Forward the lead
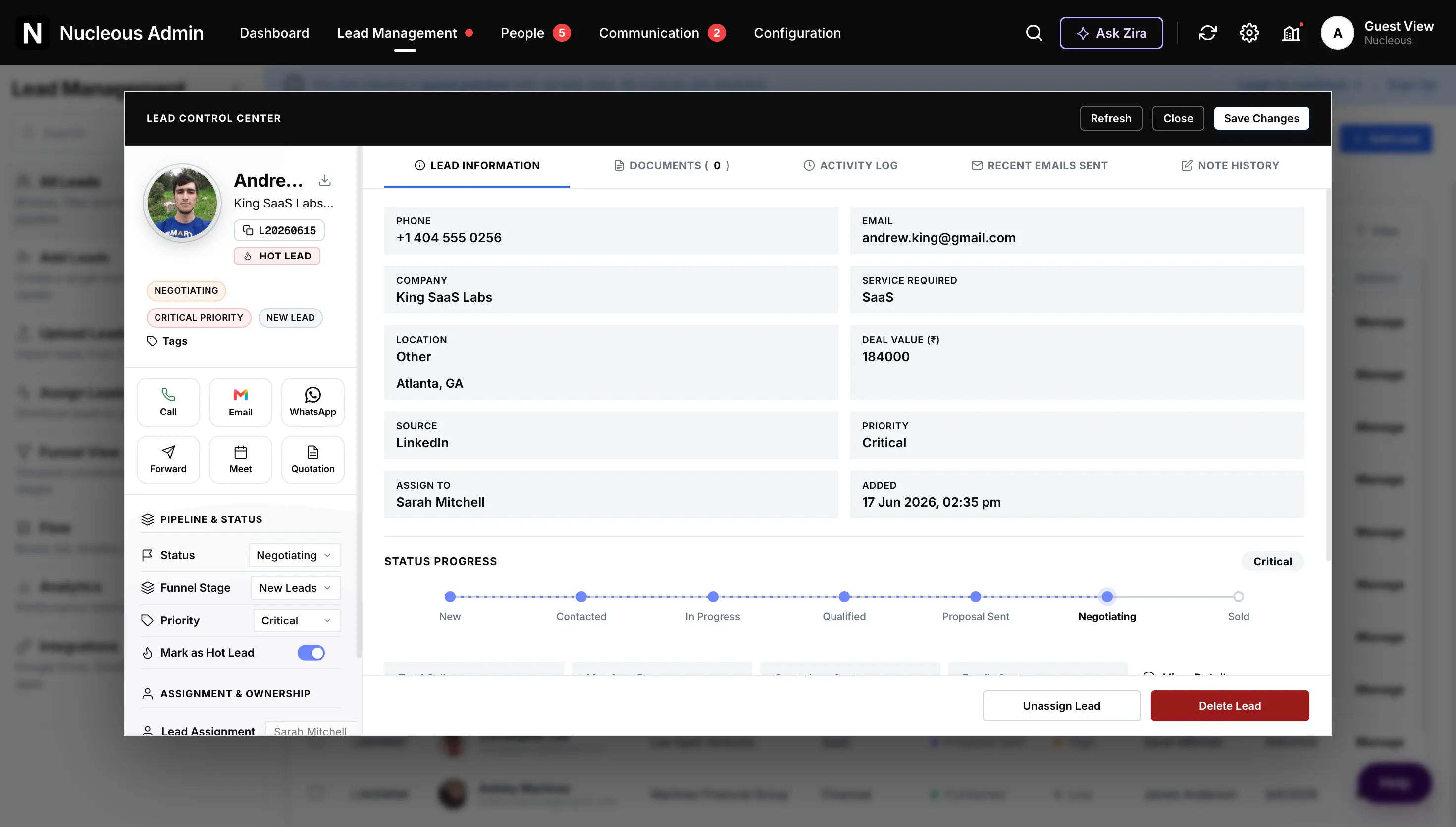Image resolution: width=1456 pixels, height=827 pixels. click(168, 460)
